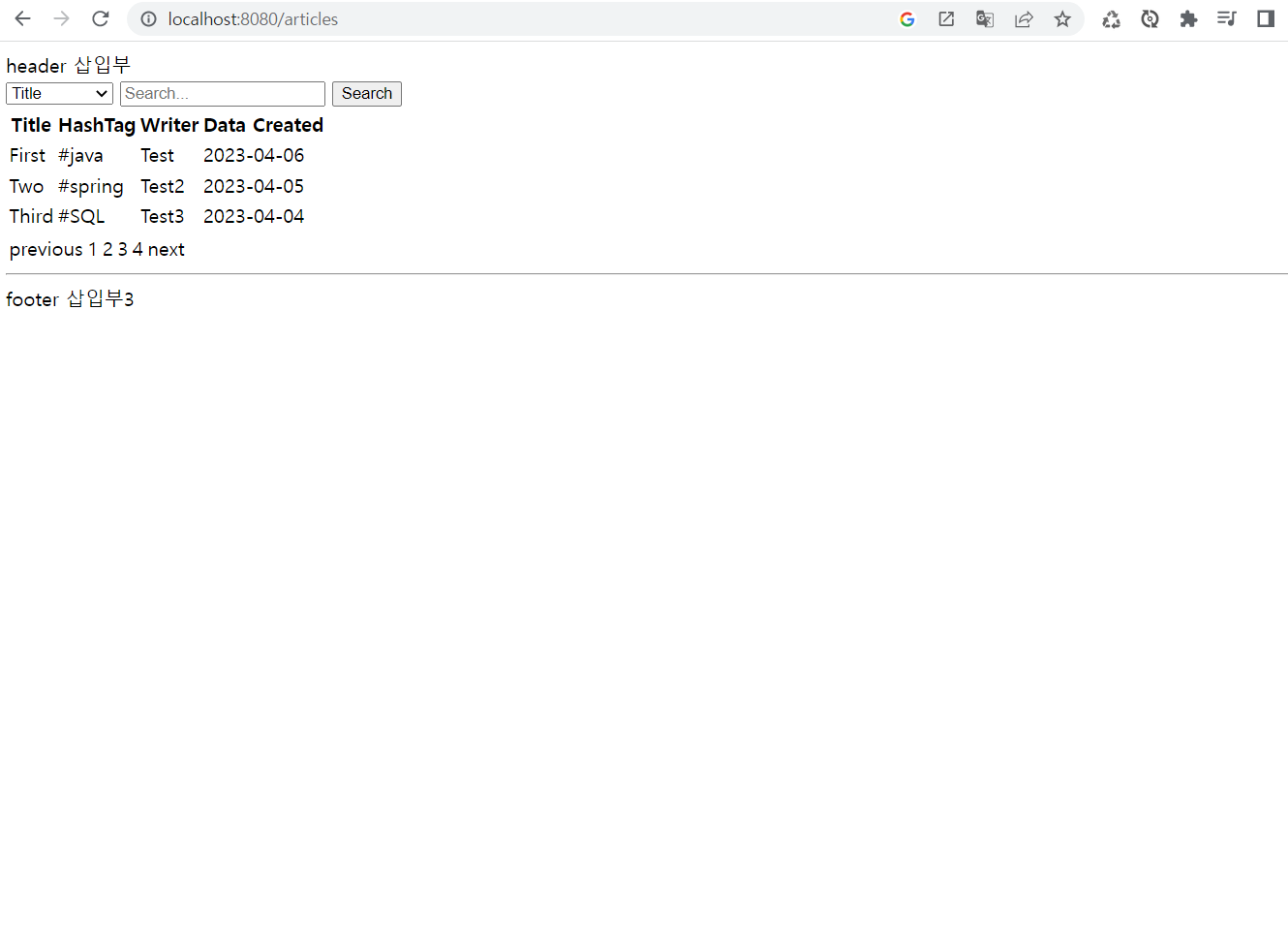Viewport: 1288px width, 931px height.
Task: Open the media control playlist icon
Action: click(1227, 18)
